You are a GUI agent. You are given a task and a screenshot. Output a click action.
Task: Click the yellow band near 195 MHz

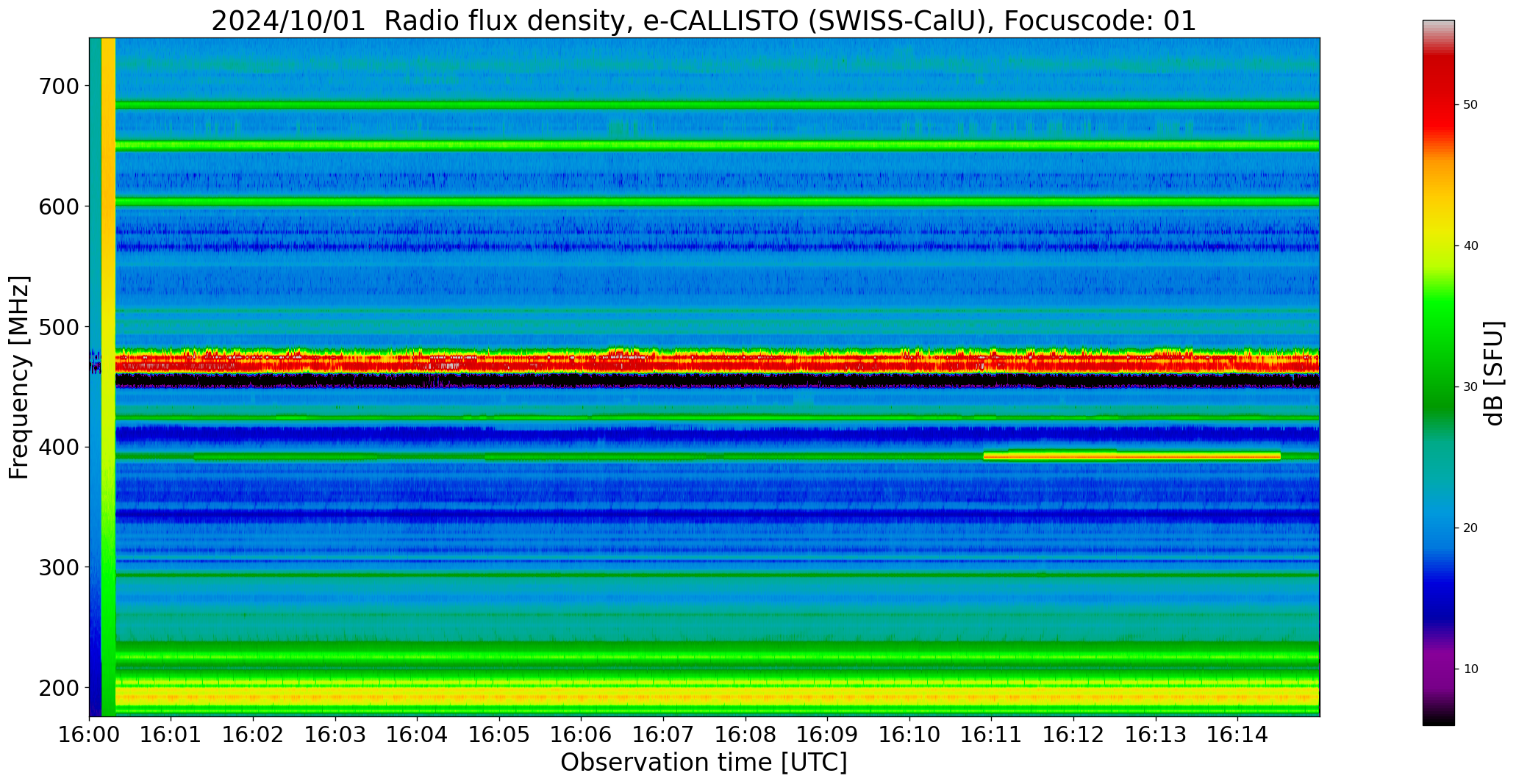pos(717,695)
